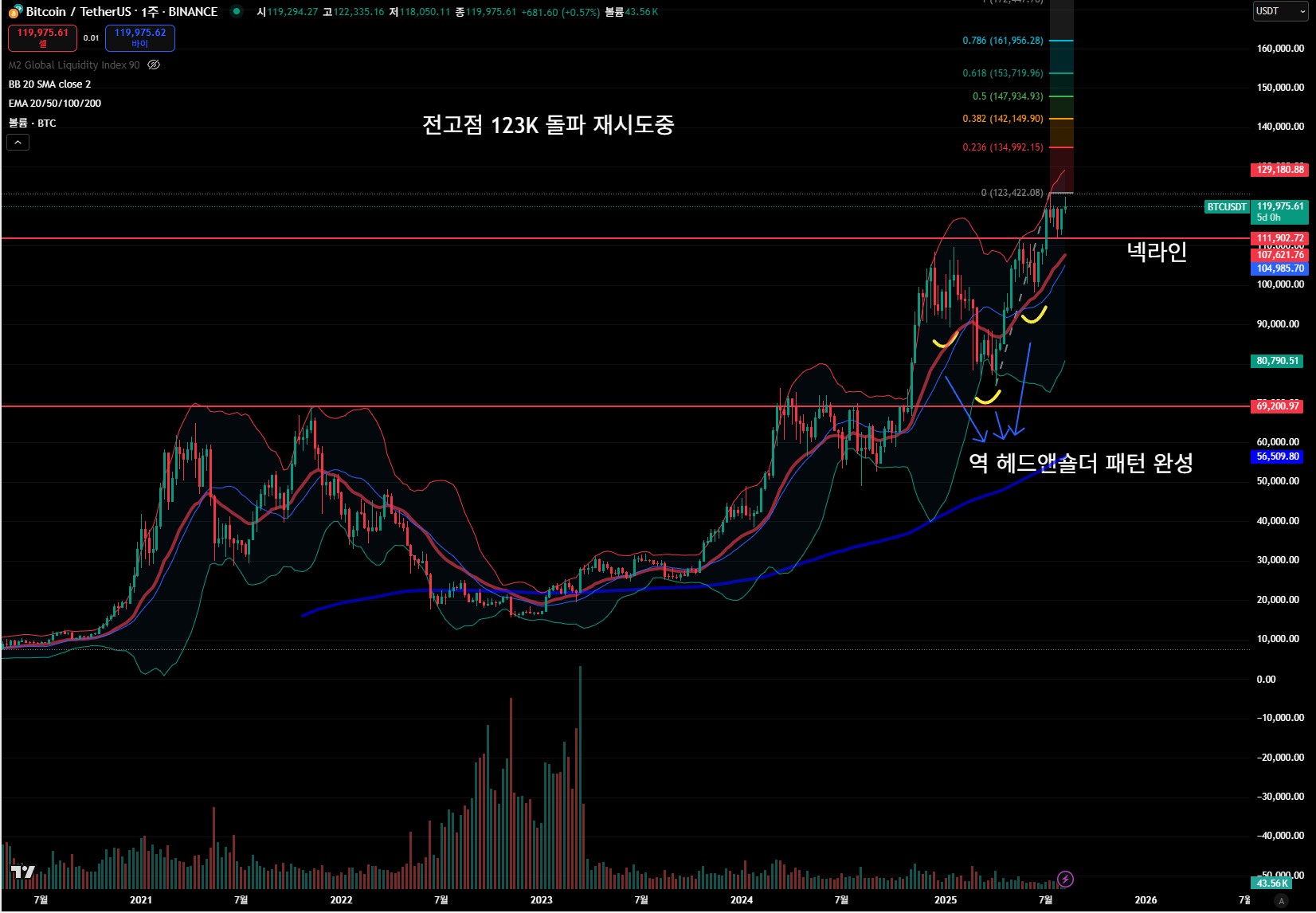
Task: Select the 넥라인 text annotation
Action: click(x=1157, y=252)
